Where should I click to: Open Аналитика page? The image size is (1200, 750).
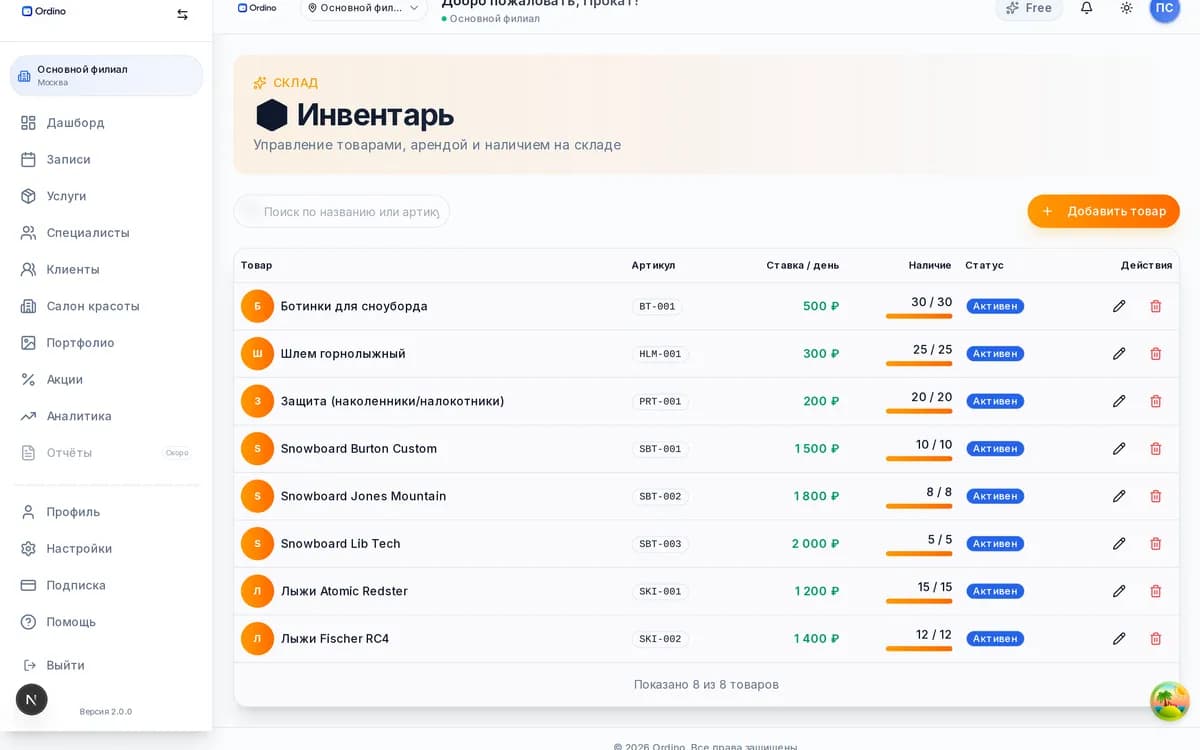pos(106,416)
